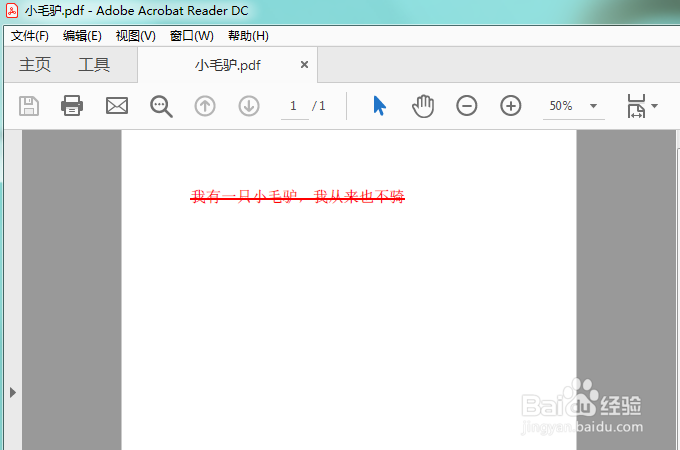Open the fit page scrolling options icon

click(636, 106)
